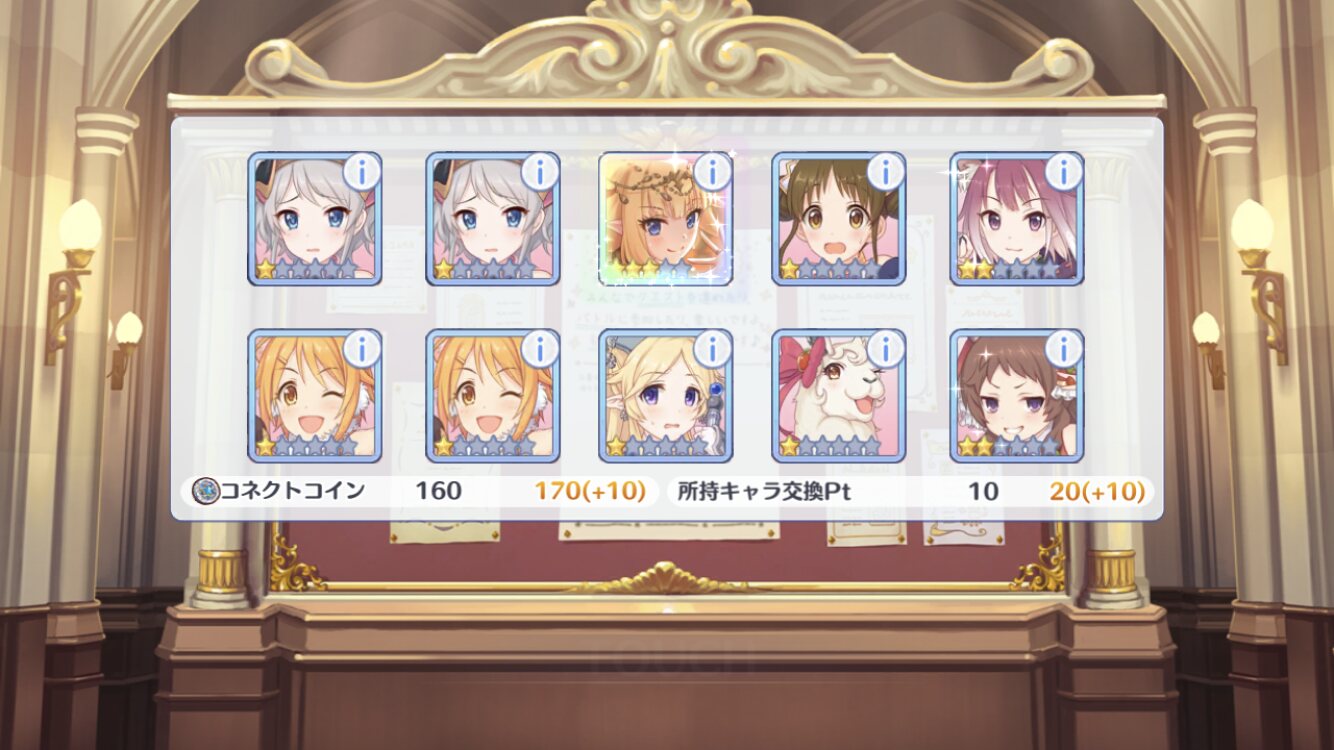Tap the 所持キャラ交換Pt points bar
The image size is (1334, 750).
(910, 491)
